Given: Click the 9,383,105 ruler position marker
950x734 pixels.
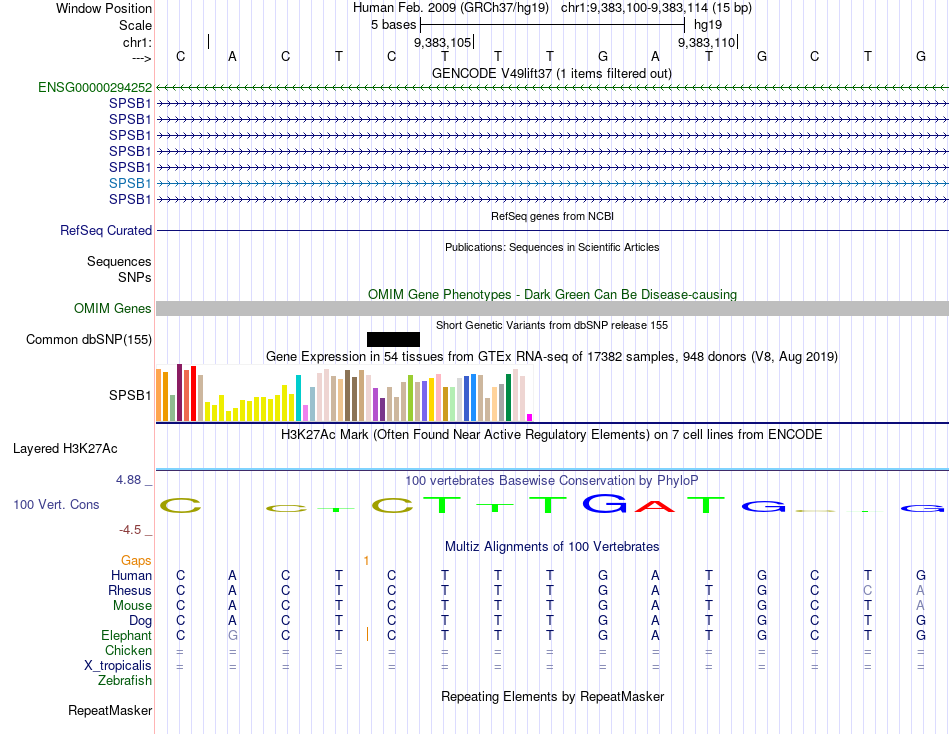Looking at the screenshot, I should [442, 42].
